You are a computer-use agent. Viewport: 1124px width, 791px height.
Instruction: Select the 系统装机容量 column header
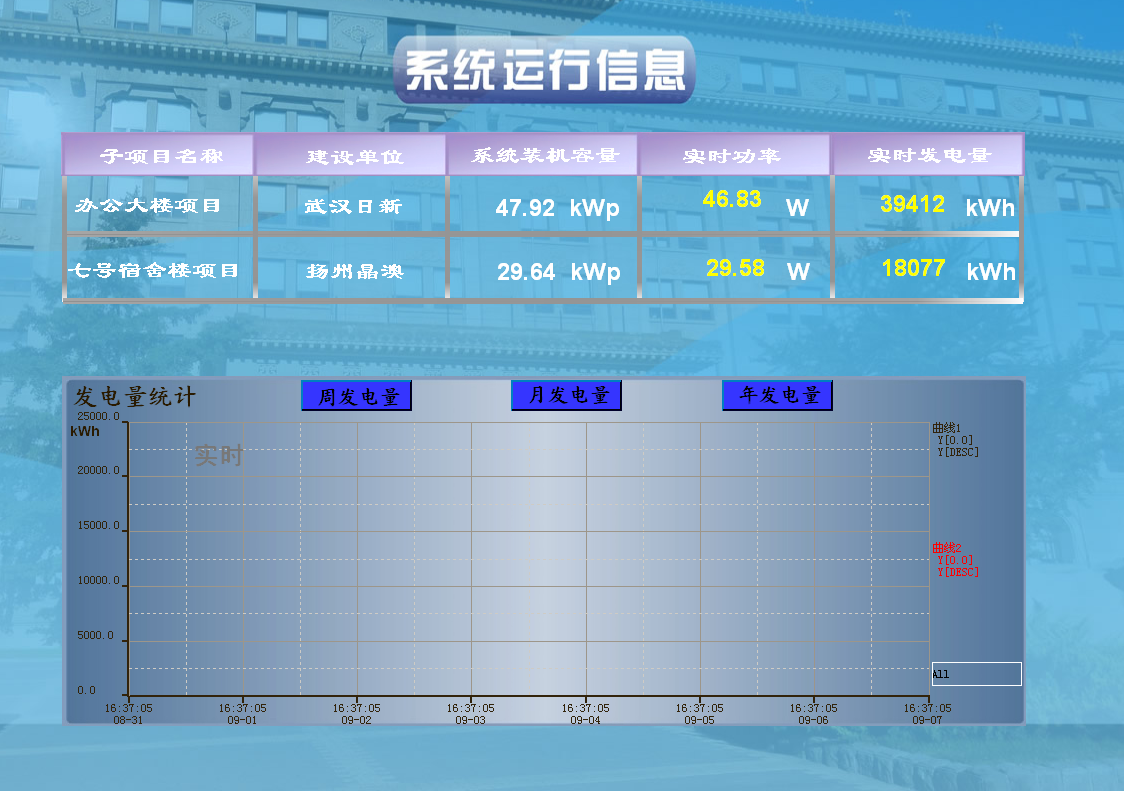point(543,154)
